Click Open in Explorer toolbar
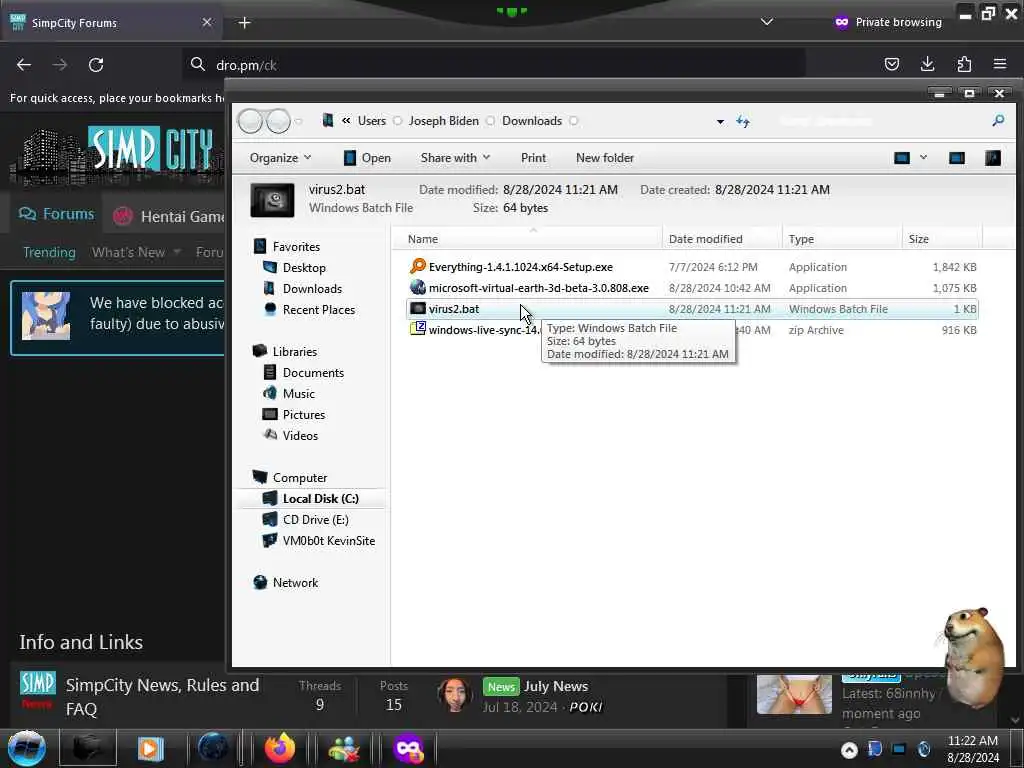 pos(367,158)
